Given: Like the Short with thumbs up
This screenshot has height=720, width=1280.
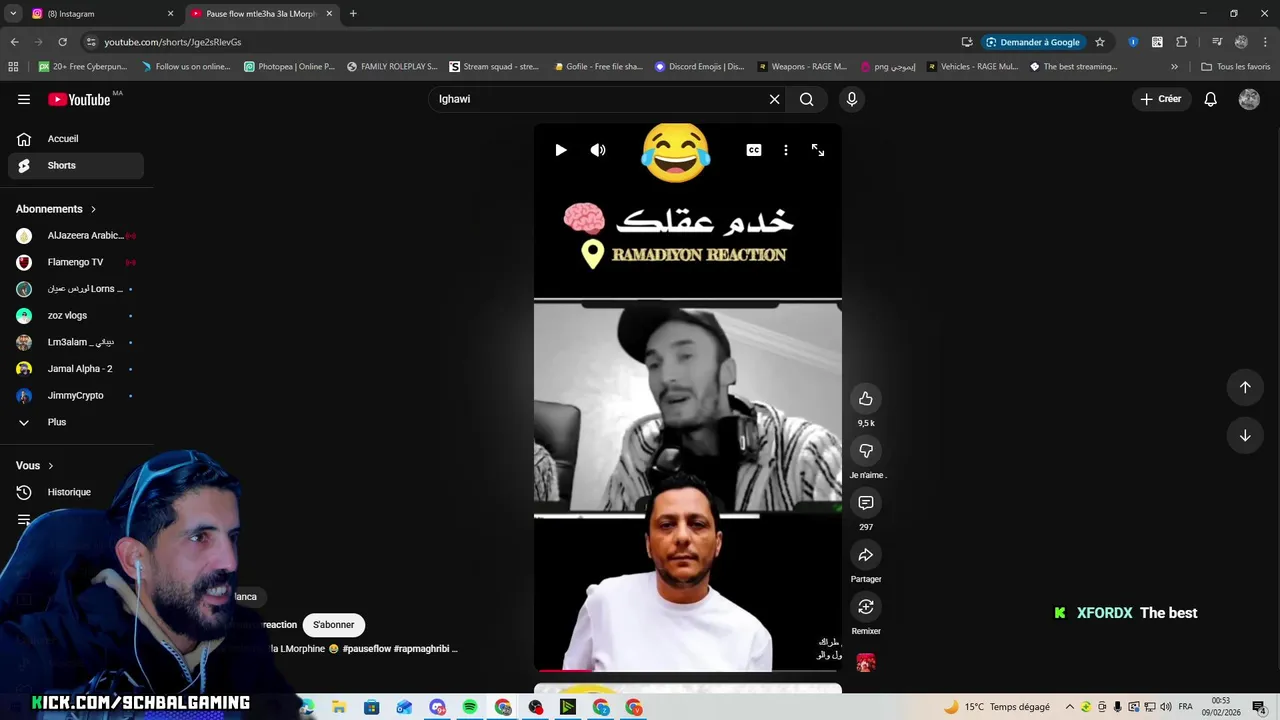Looking at the screenshot, I should [x=866, y=399].
